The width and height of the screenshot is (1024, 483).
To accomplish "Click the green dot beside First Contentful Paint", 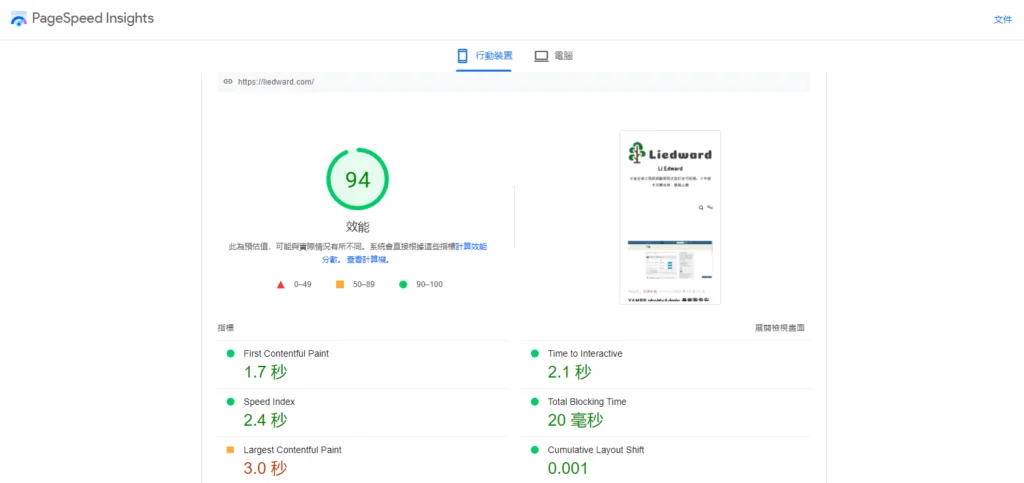I will pyautogui.click(x=230, y=353).
